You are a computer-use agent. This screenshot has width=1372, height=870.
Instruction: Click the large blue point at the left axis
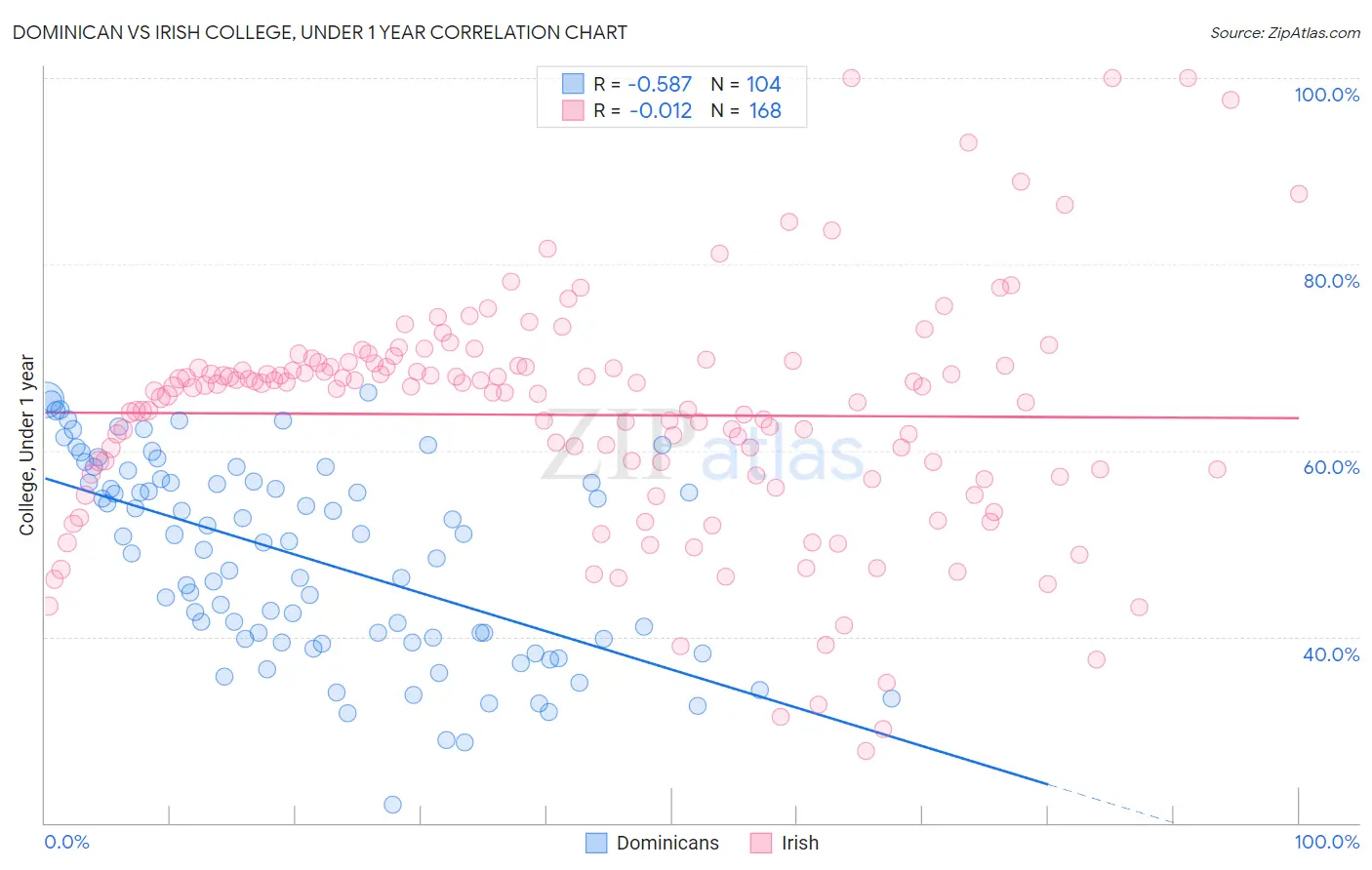46,400
